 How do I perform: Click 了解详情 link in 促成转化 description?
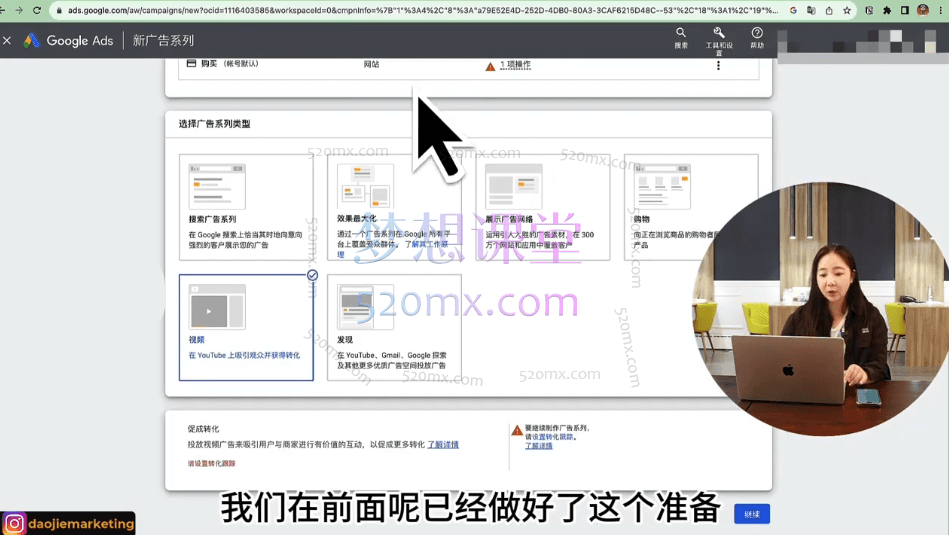coord(443,445)
